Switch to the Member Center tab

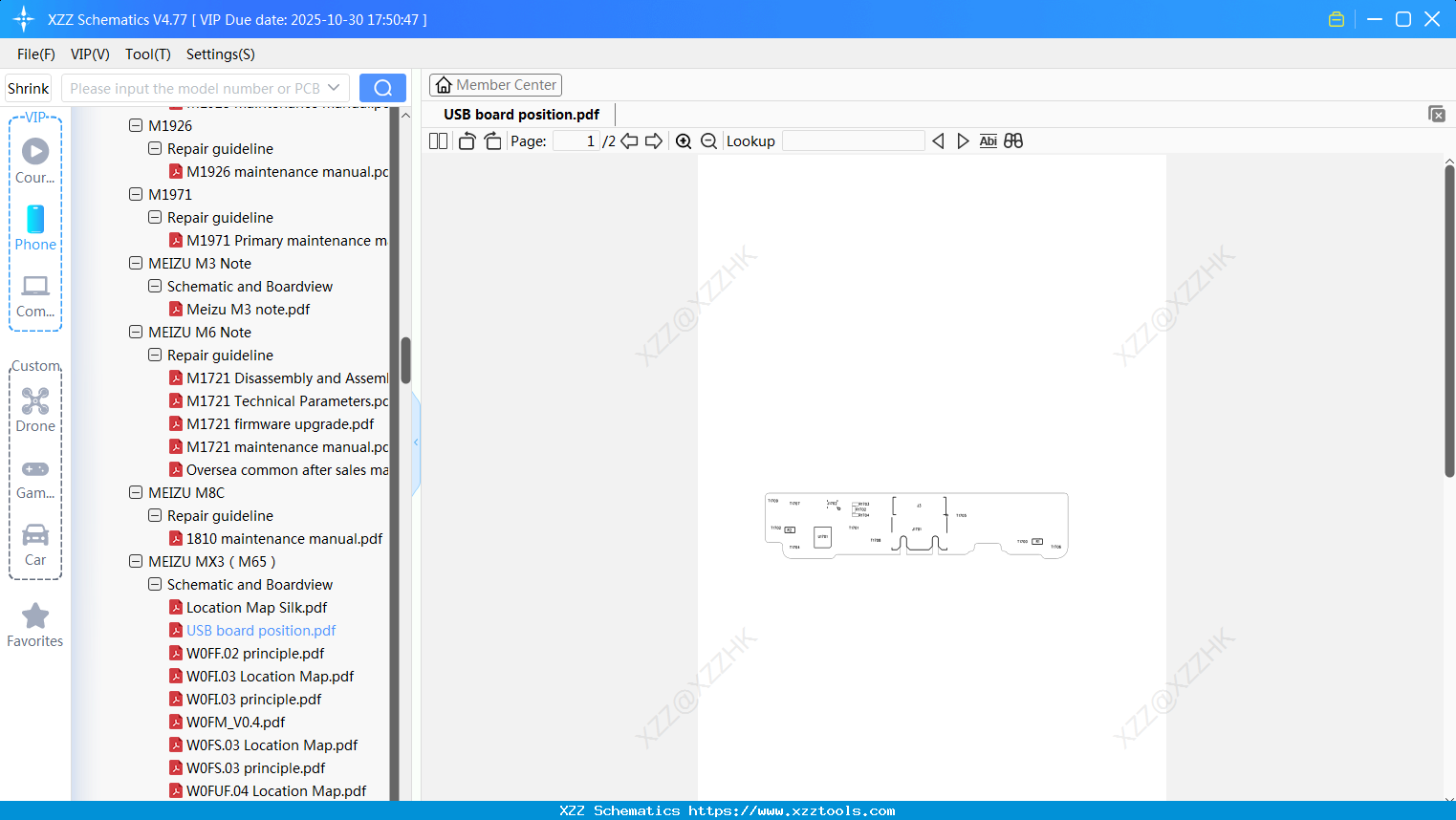pyautogui.click(x=495, y=85)
